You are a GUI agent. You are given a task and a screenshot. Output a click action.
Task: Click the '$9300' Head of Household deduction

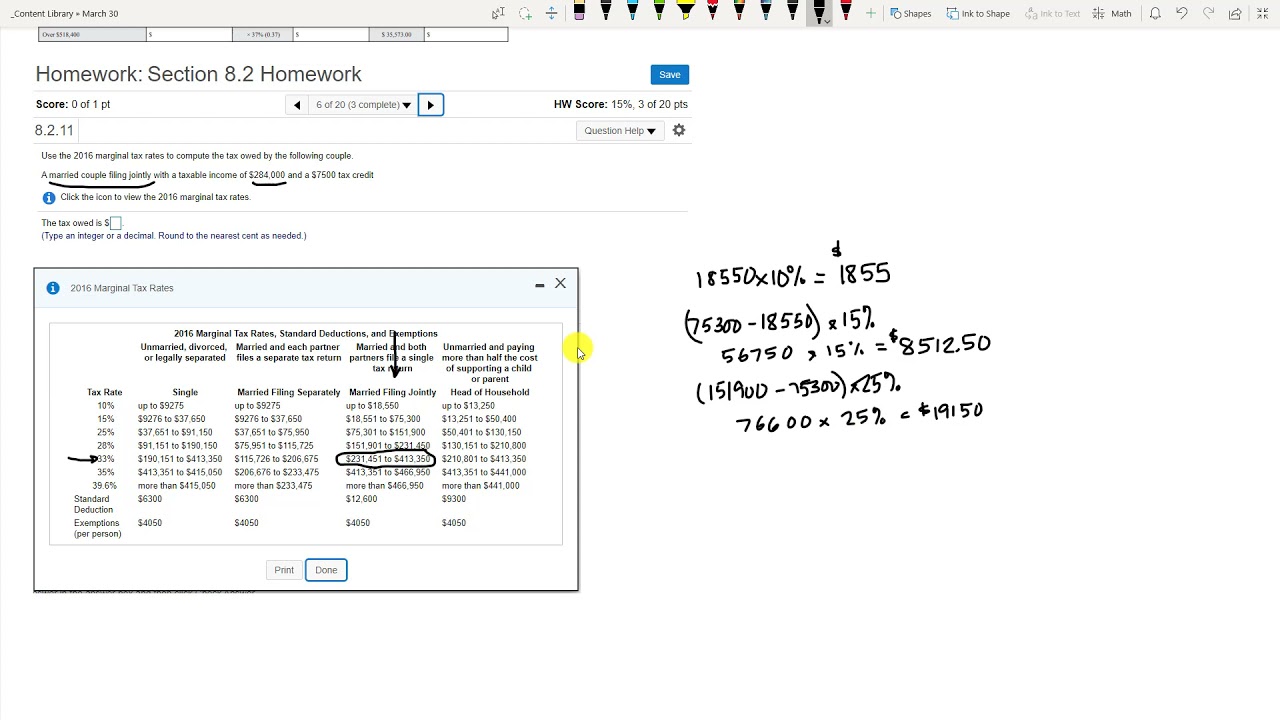click(454, 499)
